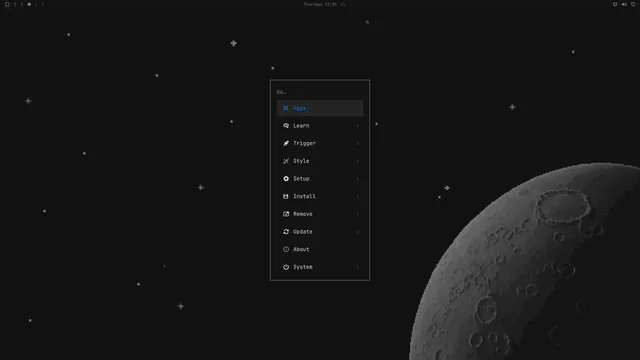Click the volume icon in the top bar
The image size is (640, 360).
click(x=624, y=4)
